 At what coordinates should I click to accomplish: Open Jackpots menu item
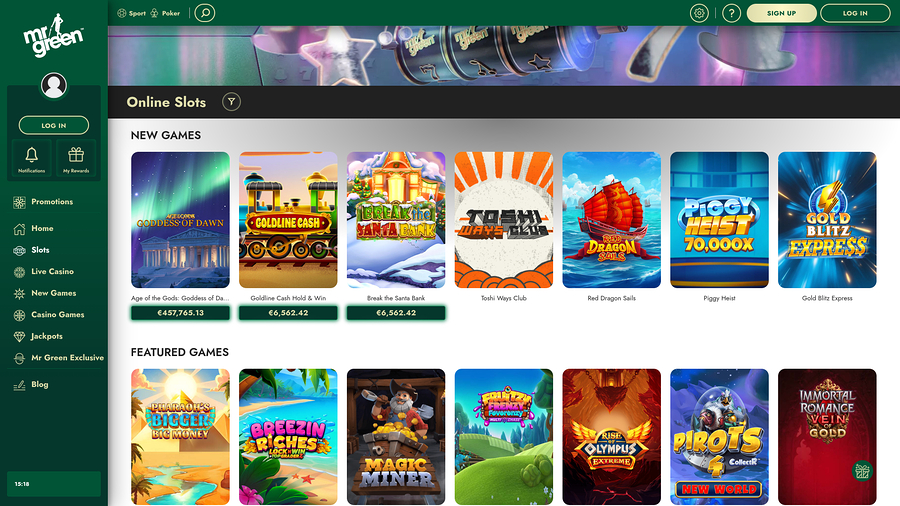tap(46, 336)
